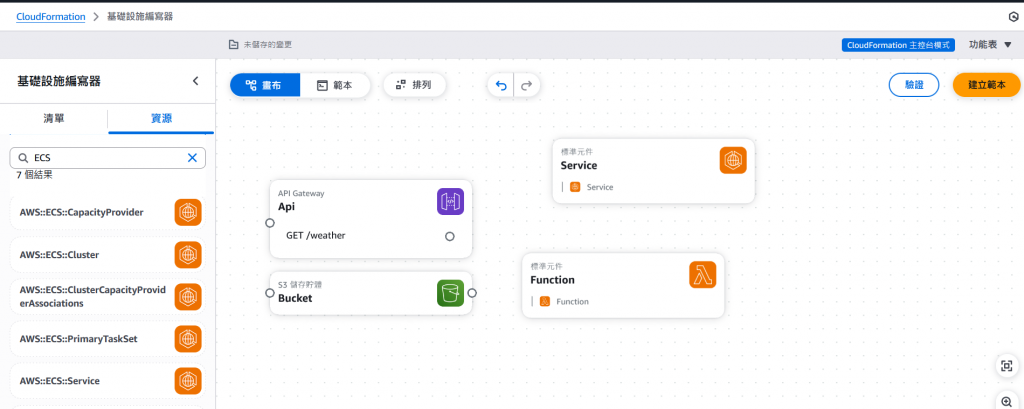Clear the ECS search text
The width and height of the screenshot is (1024, 409).
coord(192,157)
